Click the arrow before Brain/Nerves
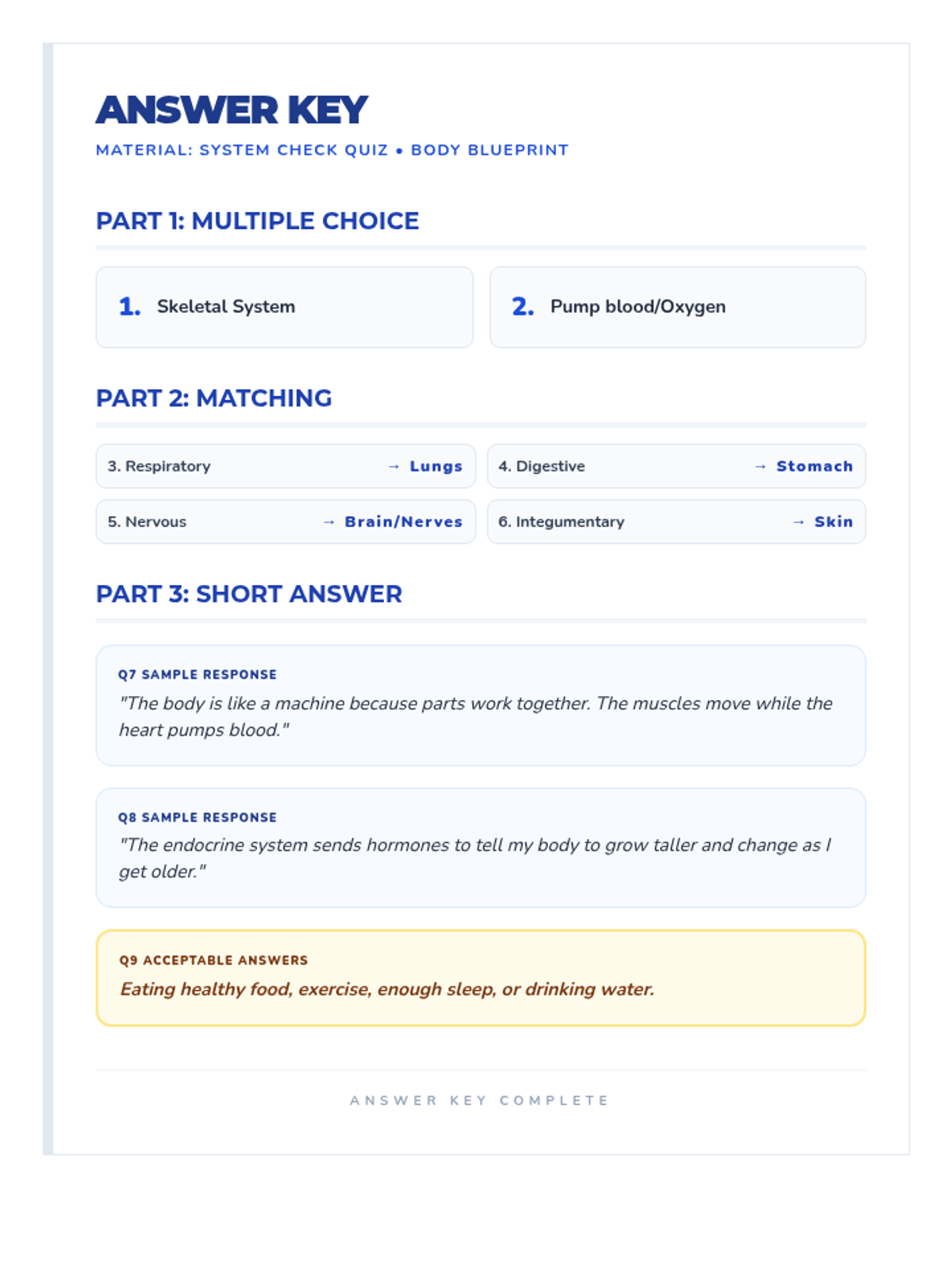 tap(328, 522)
